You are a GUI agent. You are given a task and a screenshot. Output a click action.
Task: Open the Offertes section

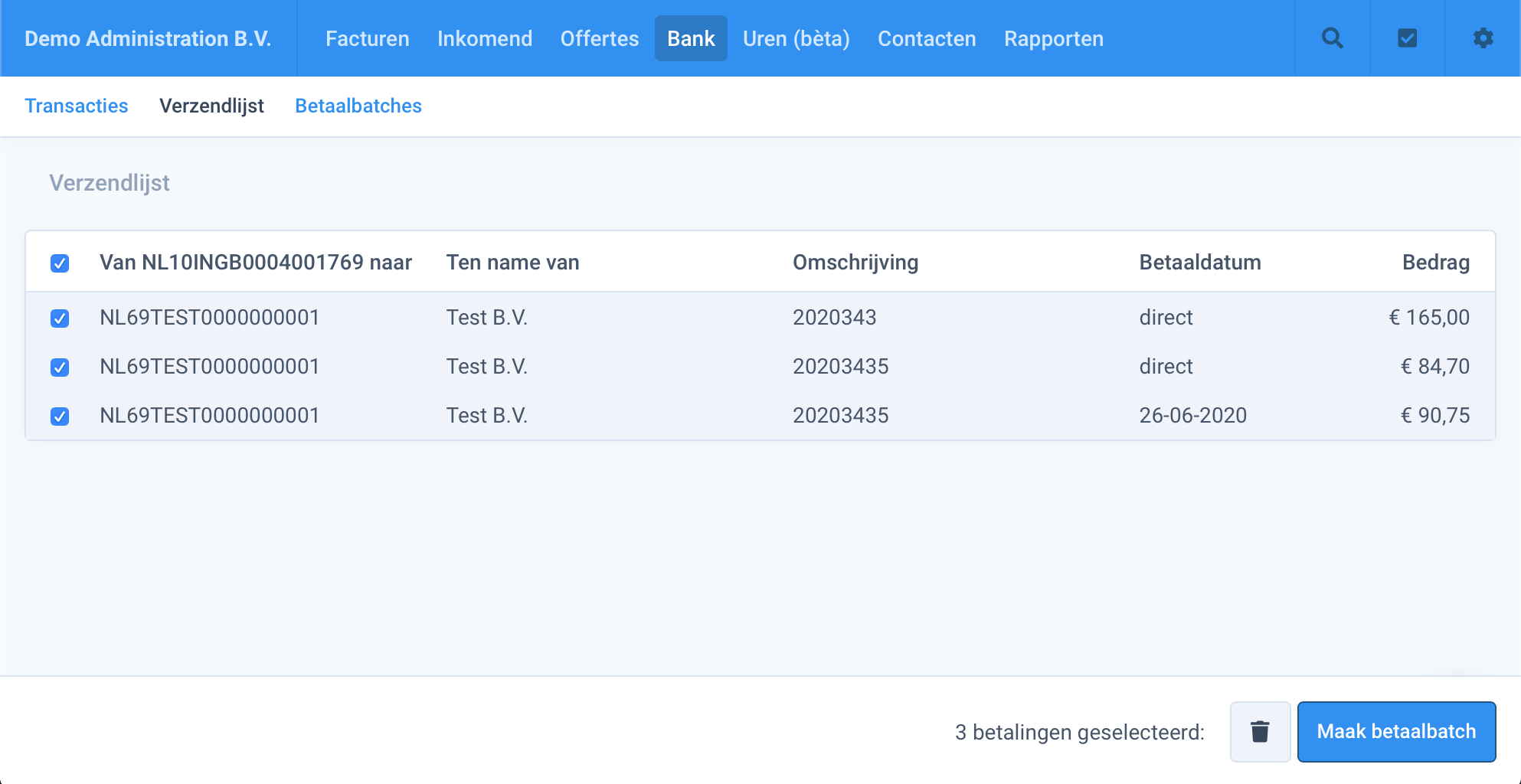(x=599, y=39)
